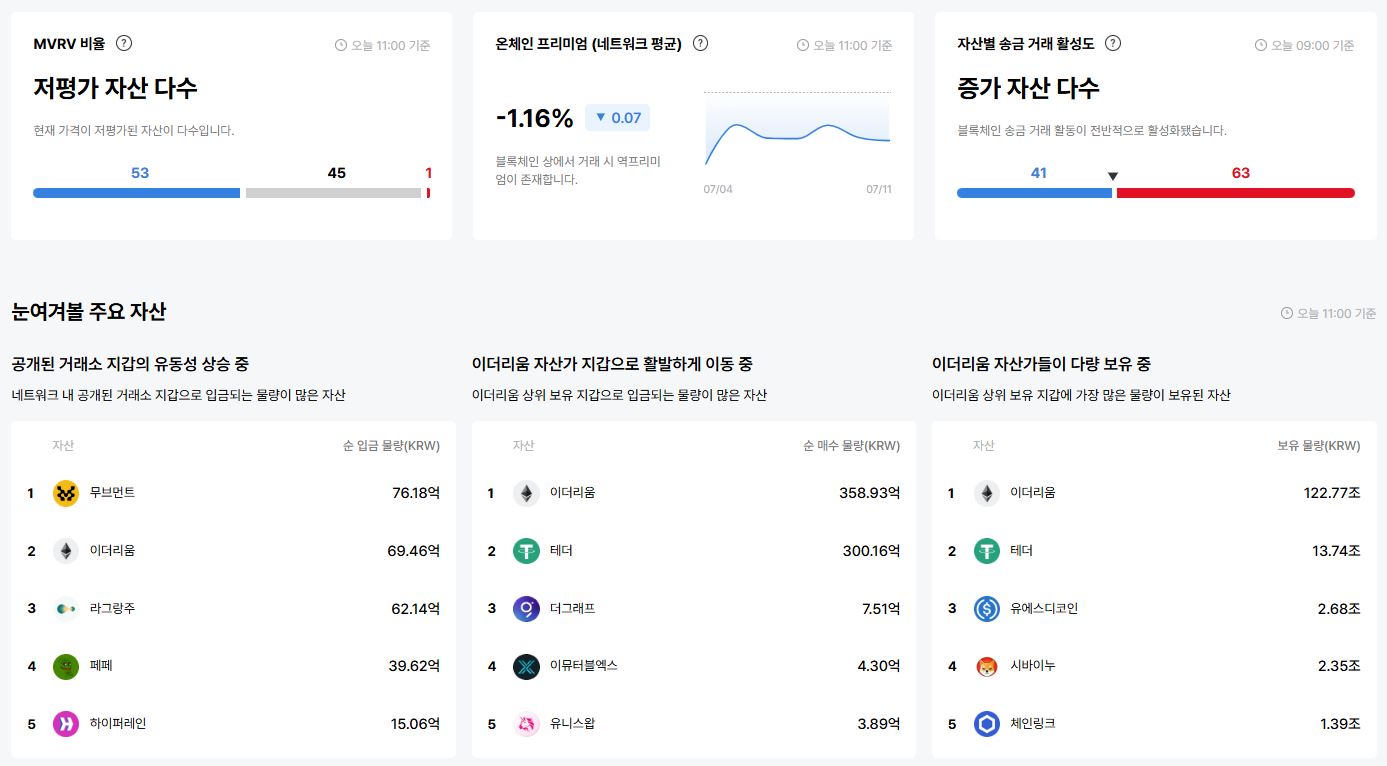Screen dimensions: 1387x766
Task: Open the 자산별 송금 거래 활성도 help icon
Action: click(x=1113, y=43)
